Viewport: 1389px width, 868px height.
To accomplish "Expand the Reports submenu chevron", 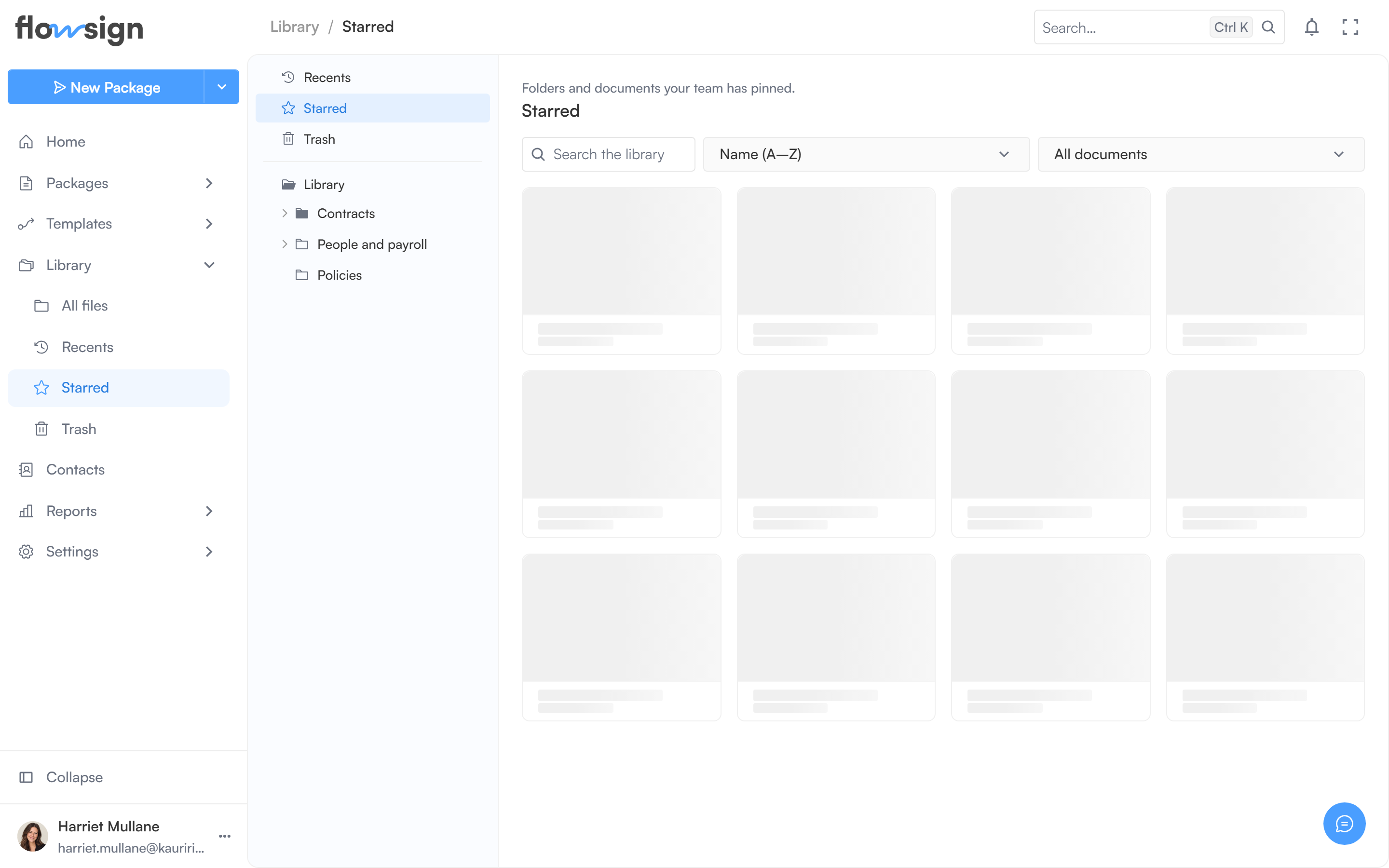I will (x=209, y=511).
